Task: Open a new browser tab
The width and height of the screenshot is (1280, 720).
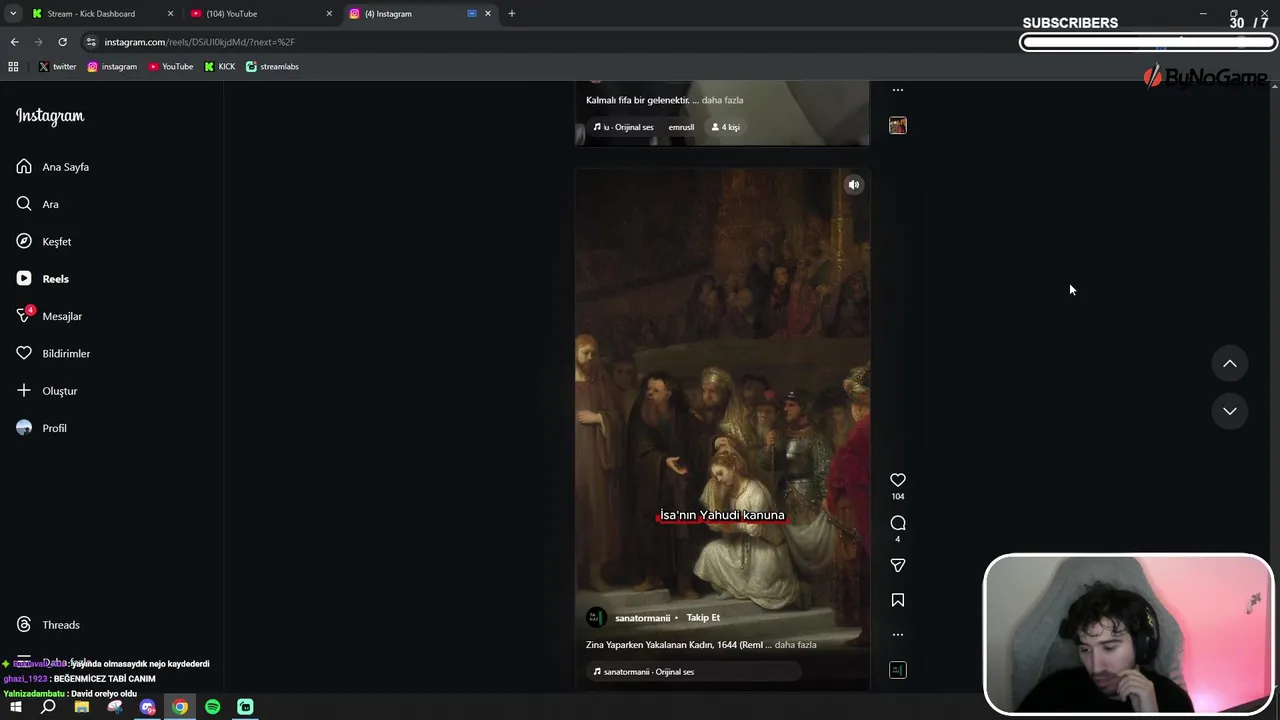Action: point(512,14)
